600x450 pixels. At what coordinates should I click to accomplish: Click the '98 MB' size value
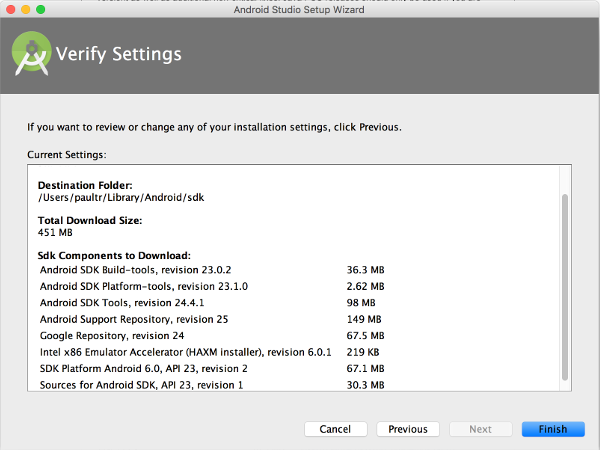pos(361,303)
